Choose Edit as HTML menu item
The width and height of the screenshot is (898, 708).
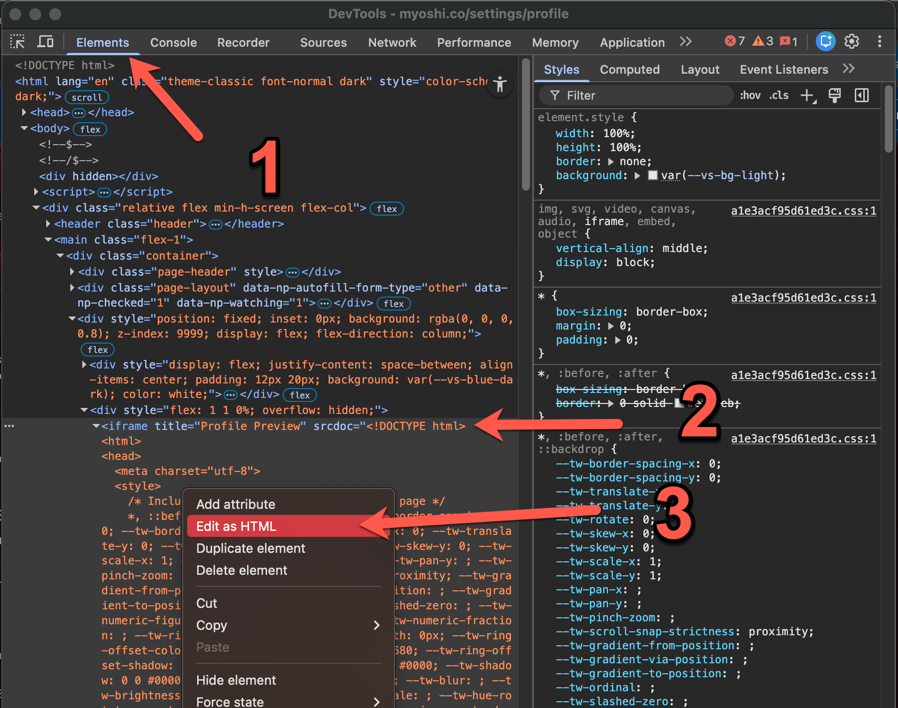click(288, 526)
